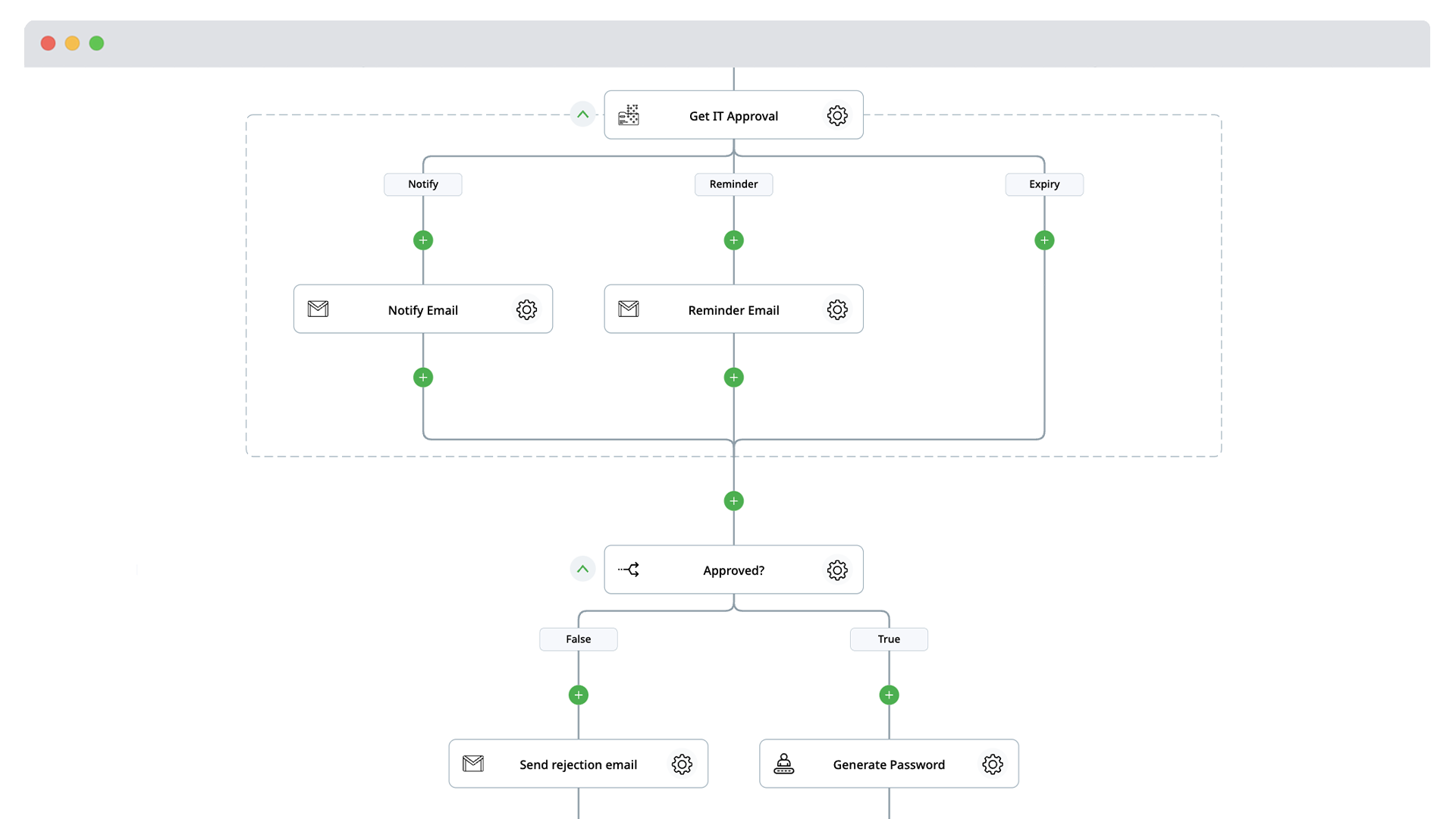Add step under the True branch
This screenshot has width=1456, height=819.
pyautogui.click(x=889, y=695)
